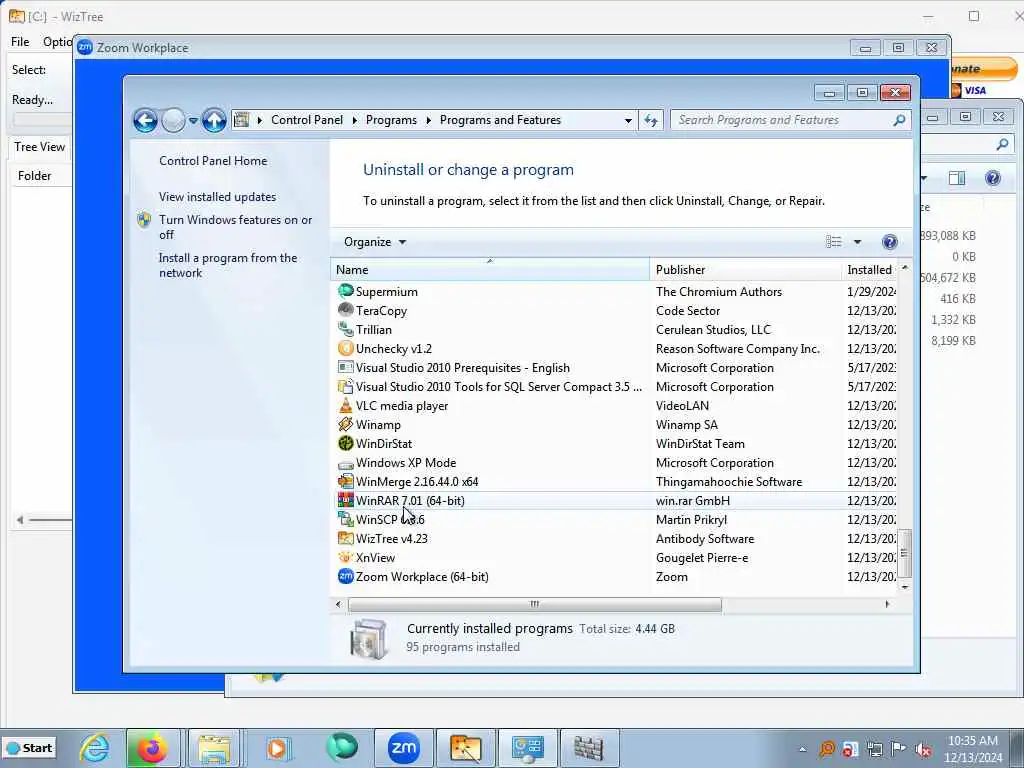Click the Cerulean Studios, LLC publisher cell
This screenshot has height=768, width=1024.
[713, 330]
